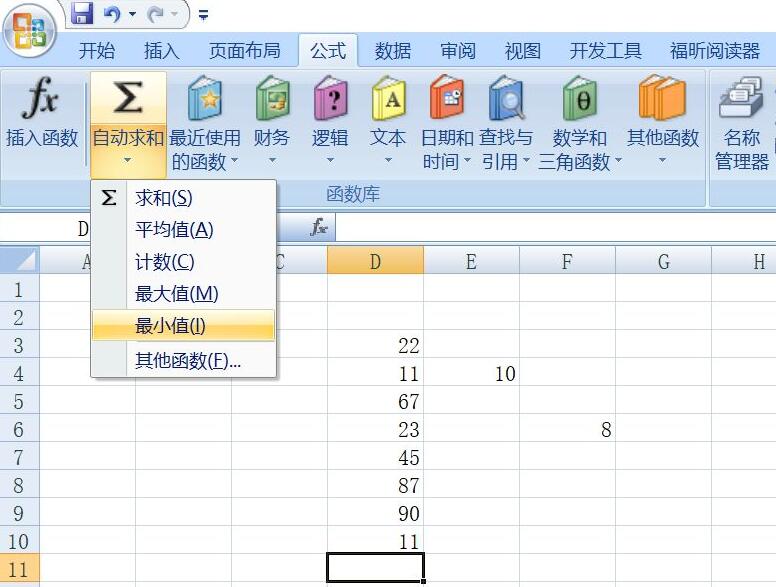Switch to the 福昕阅读器 tab
Screen dimensions: 776x587
coord(715,50)
